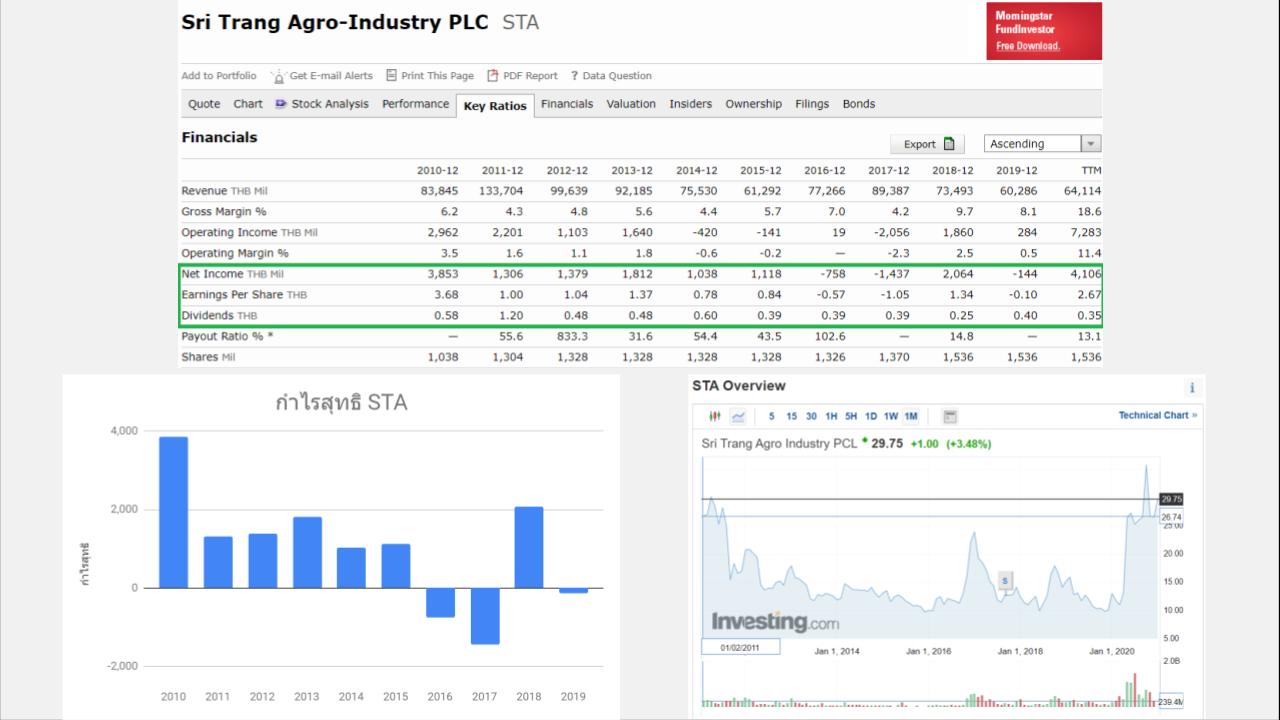
Task: Open the Valuation tab
Action: coord(631,104)
